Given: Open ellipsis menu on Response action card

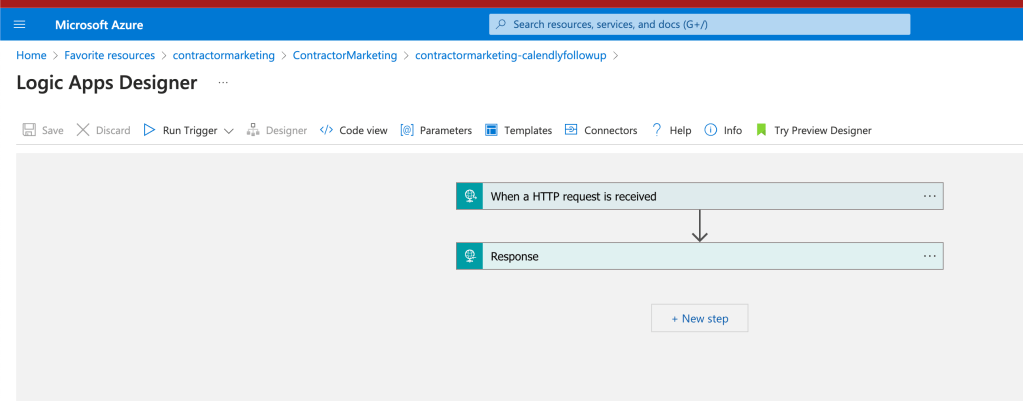Looking at the screenshot, I should [x=930, y=256].
